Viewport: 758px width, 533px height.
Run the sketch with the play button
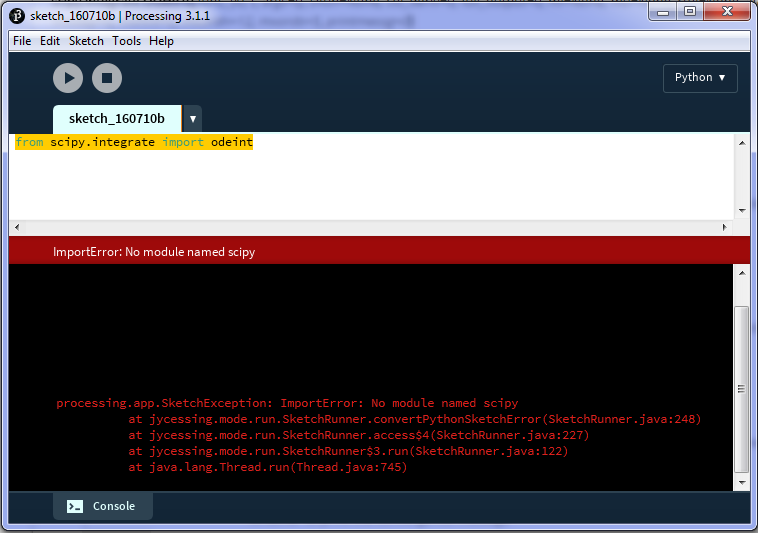tap(68, 78)
